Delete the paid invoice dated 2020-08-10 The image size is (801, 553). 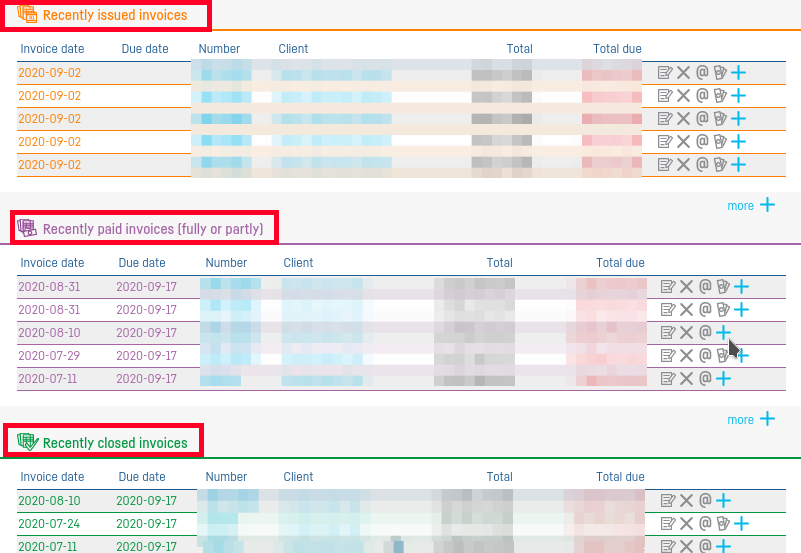coord(687,333)
